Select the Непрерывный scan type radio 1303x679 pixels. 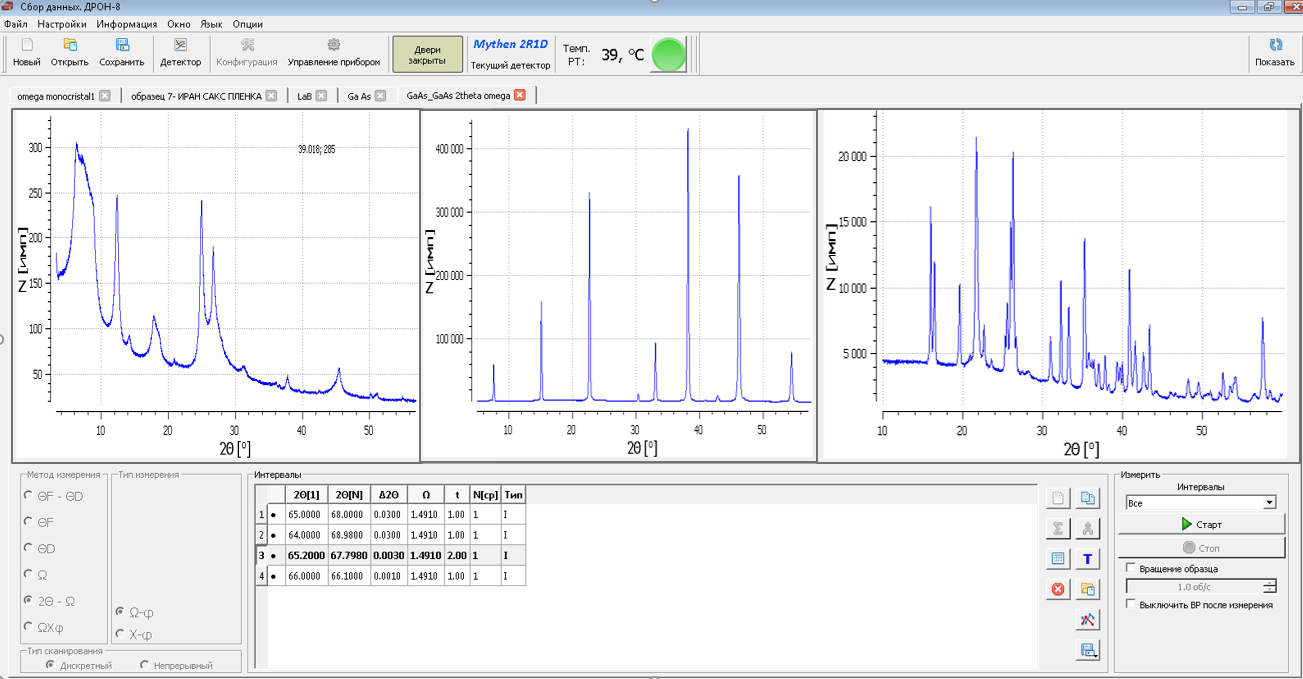point(145,665)
